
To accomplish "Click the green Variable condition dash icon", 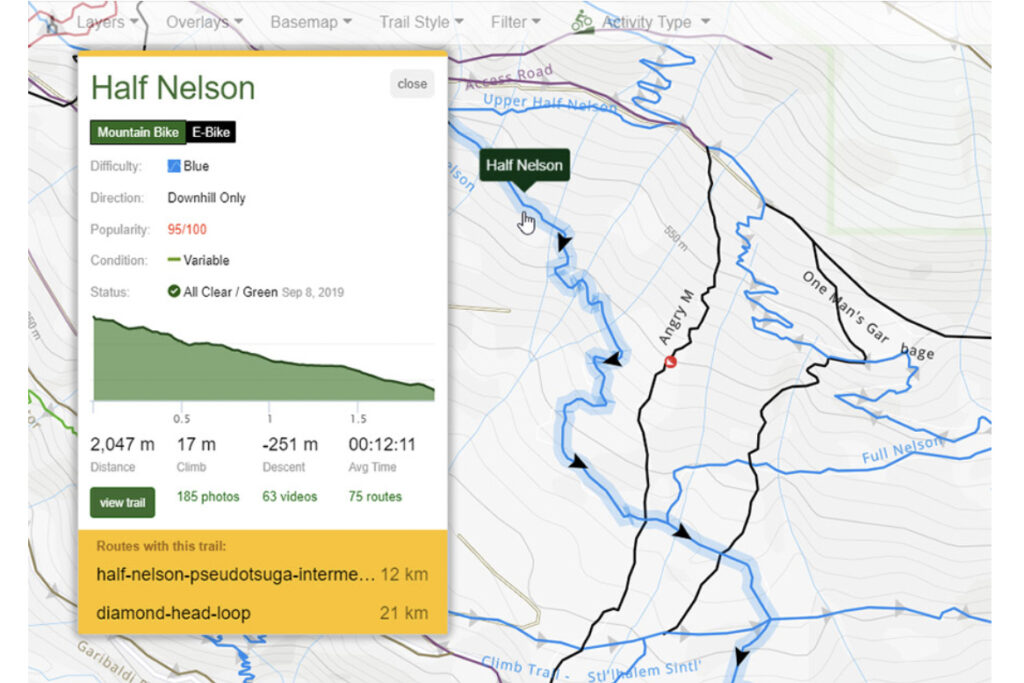I will pyautogui.click(x=174, y=260).
